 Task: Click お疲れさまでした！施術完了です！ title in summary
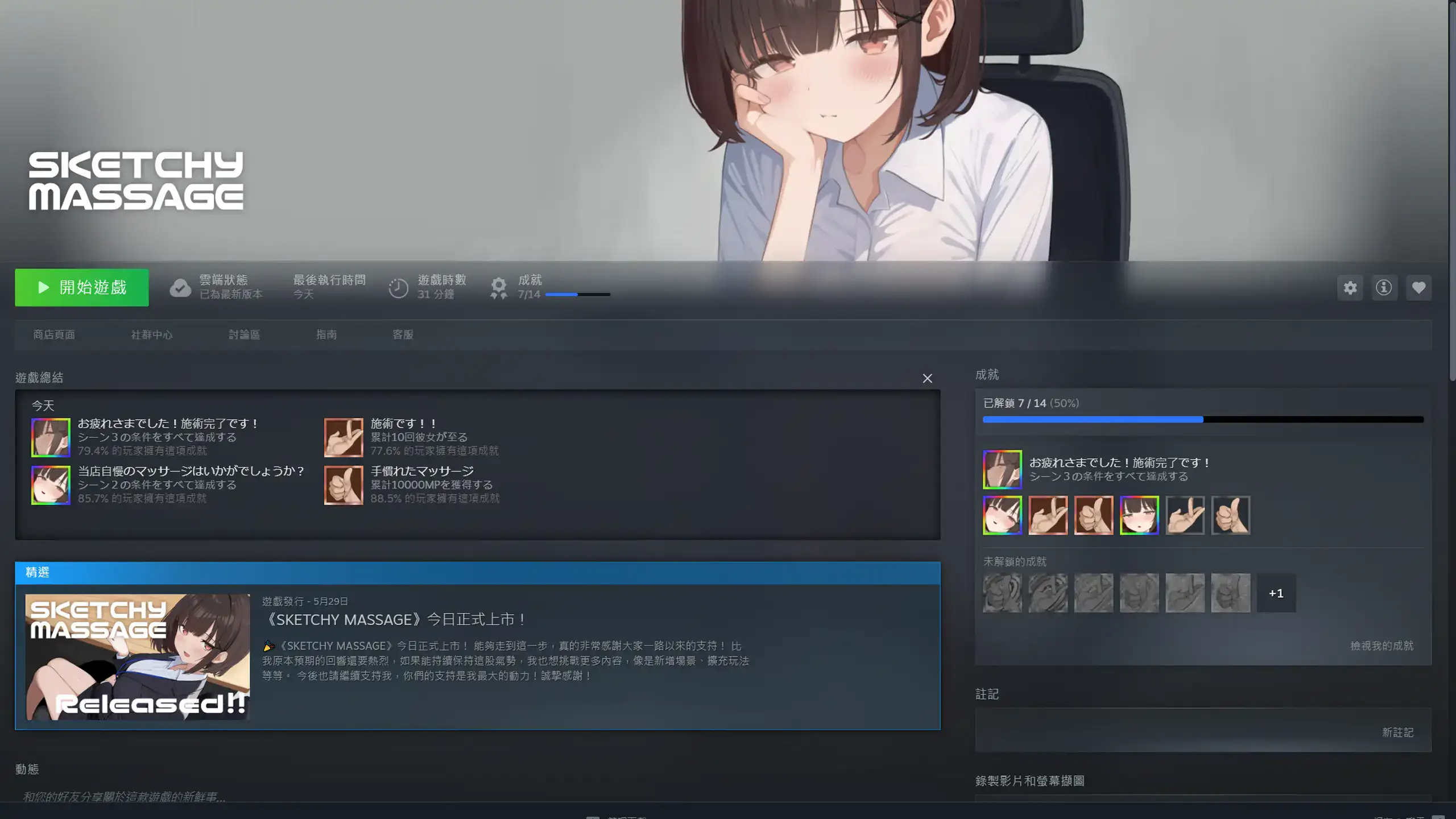(168, 424)
